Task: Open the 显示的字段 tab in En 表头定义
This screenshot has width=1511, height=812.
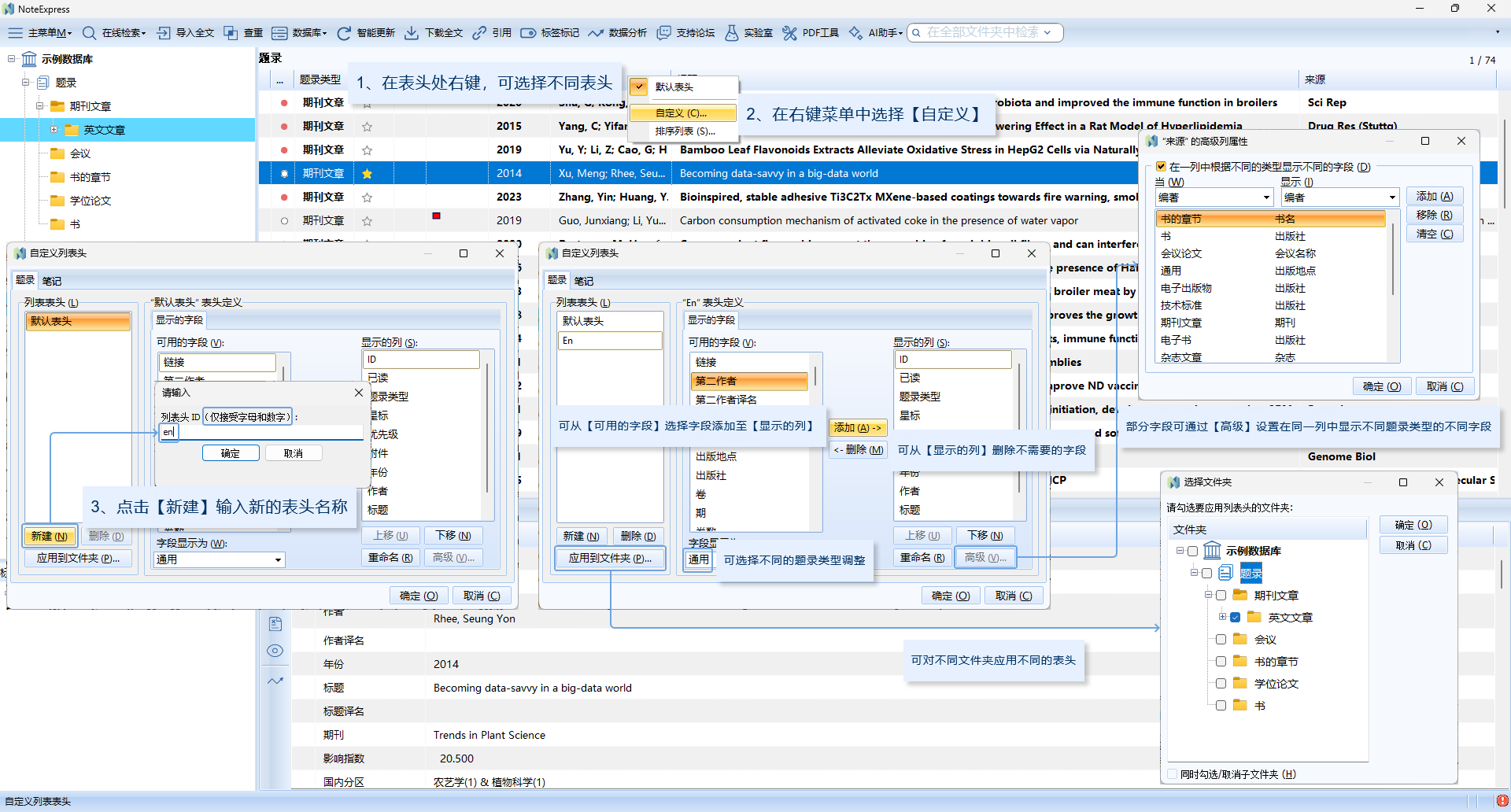Action: (711, 320)
